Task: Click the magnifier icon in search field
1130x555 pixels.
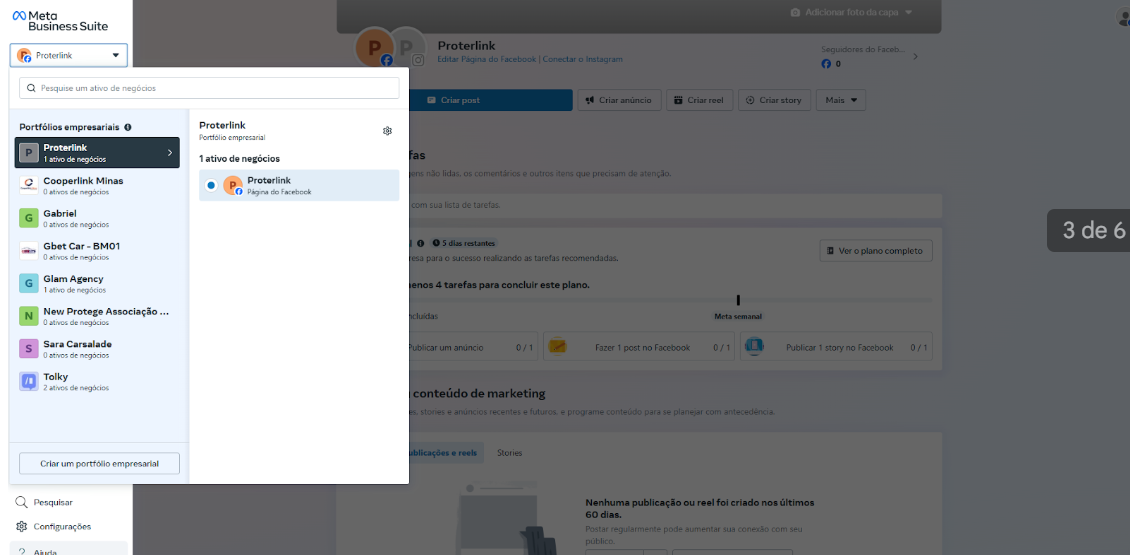Action: [x=32, y=88]
